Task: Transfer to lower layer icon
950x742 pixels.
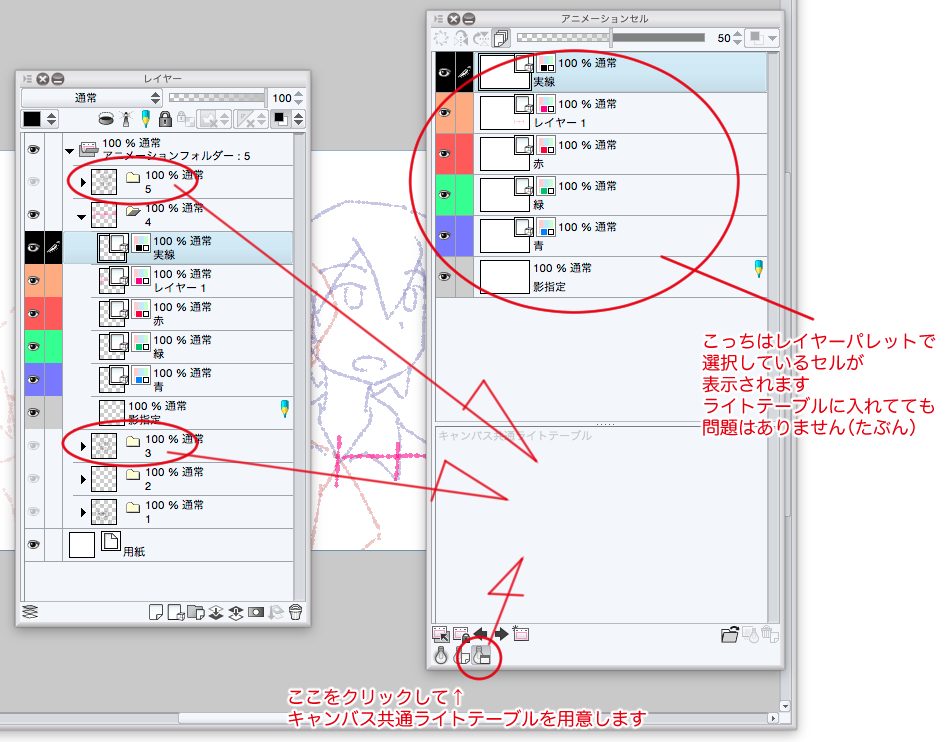Action: coord(216,612)
